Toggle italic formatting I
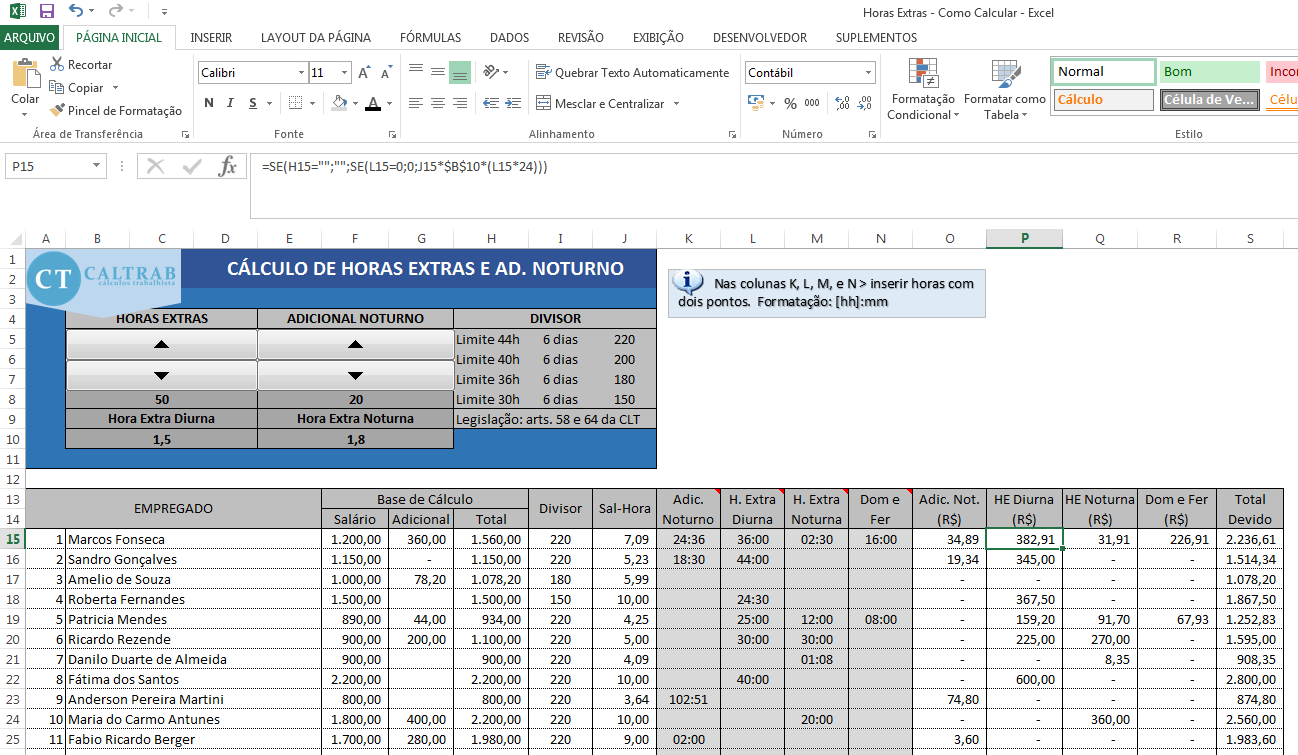Image resolution: width=1298 pixels, height=755 pixels. point(231,103)
